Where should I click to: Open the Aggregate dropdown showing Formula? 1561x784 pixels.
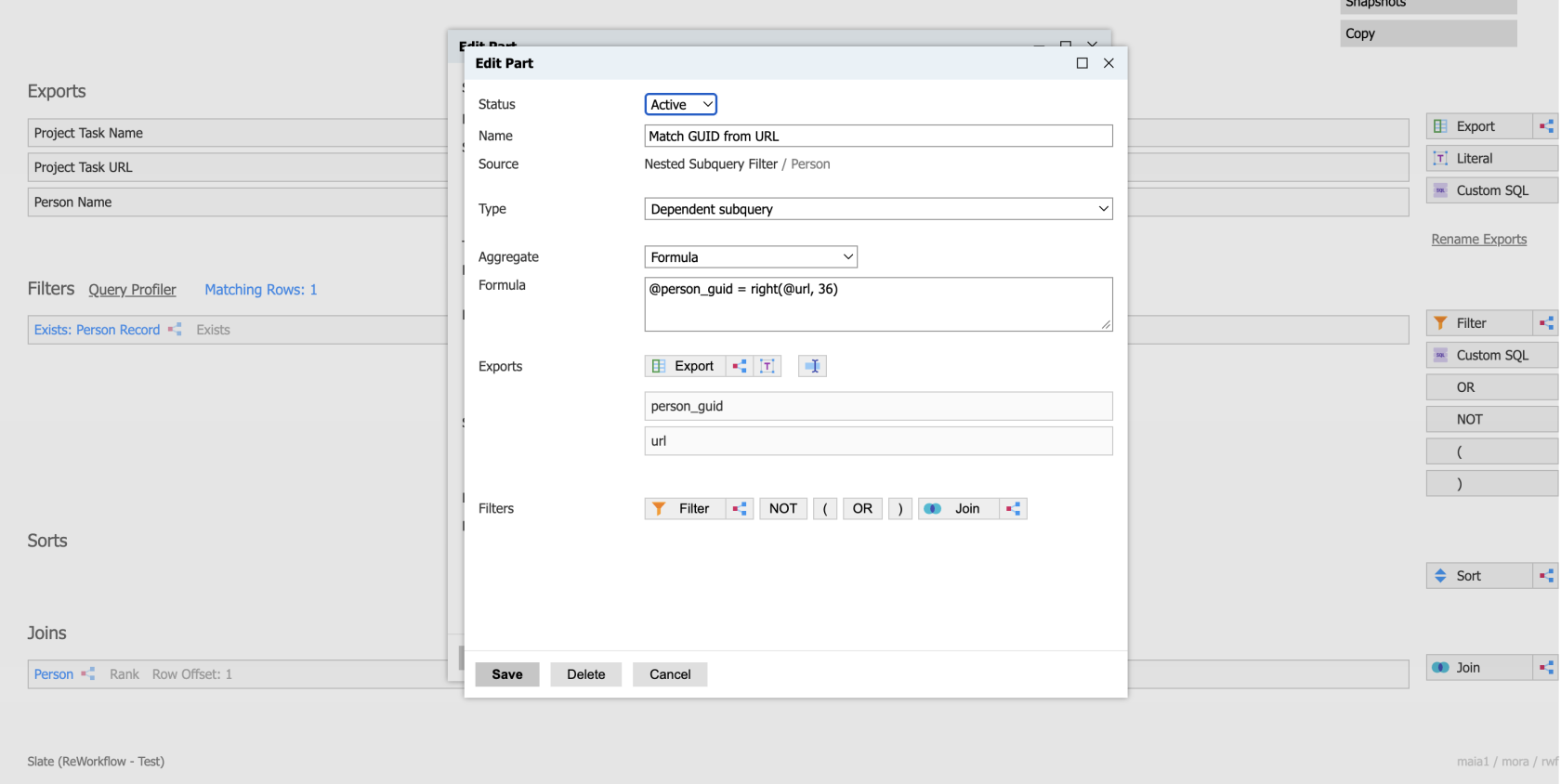point(751,256)
